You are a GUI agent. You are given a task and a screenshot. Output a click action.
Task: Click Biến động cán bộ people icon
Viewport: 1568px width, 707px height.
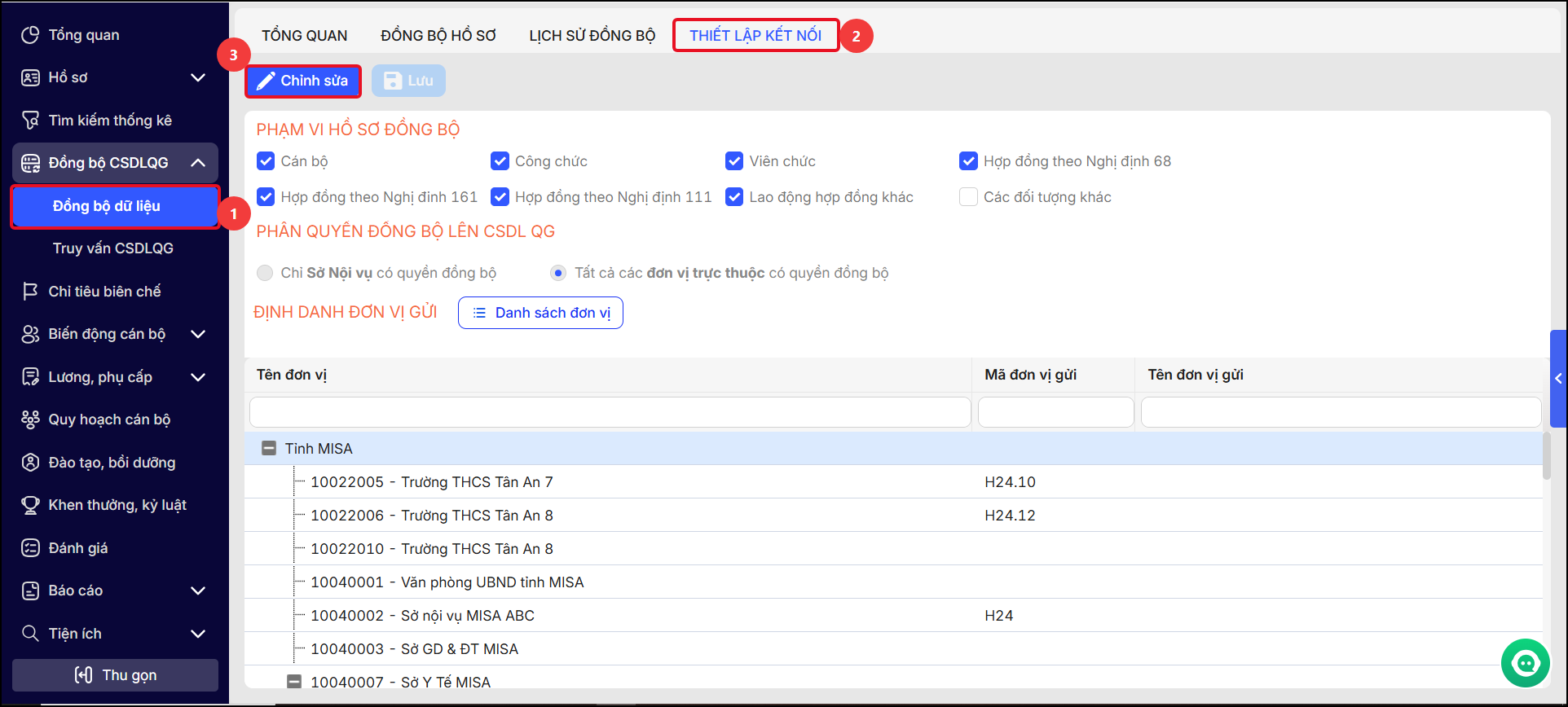pos(30,334)
